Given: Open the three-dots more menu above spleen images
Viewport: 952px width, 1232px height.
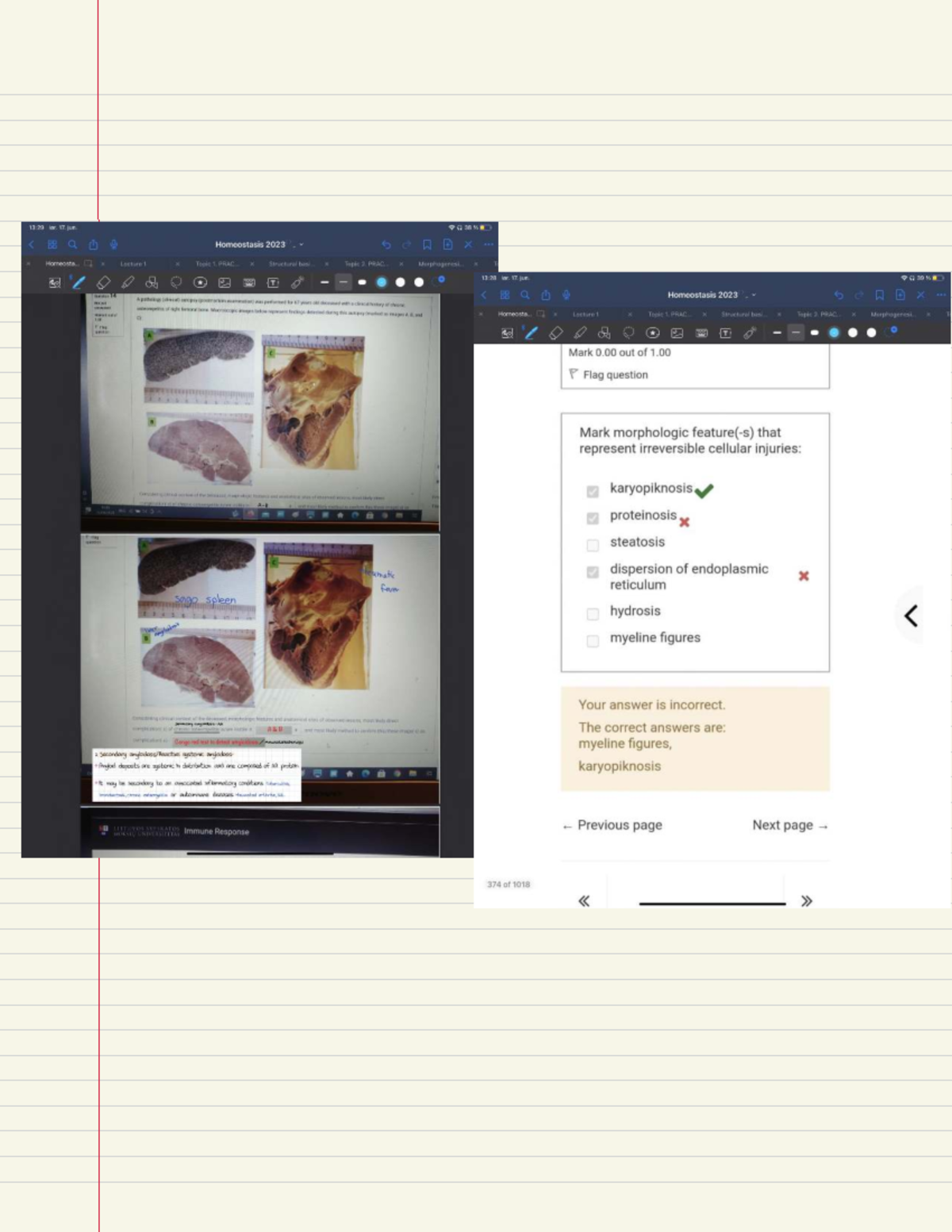Looking at the screenshot, I should [489, 244].
